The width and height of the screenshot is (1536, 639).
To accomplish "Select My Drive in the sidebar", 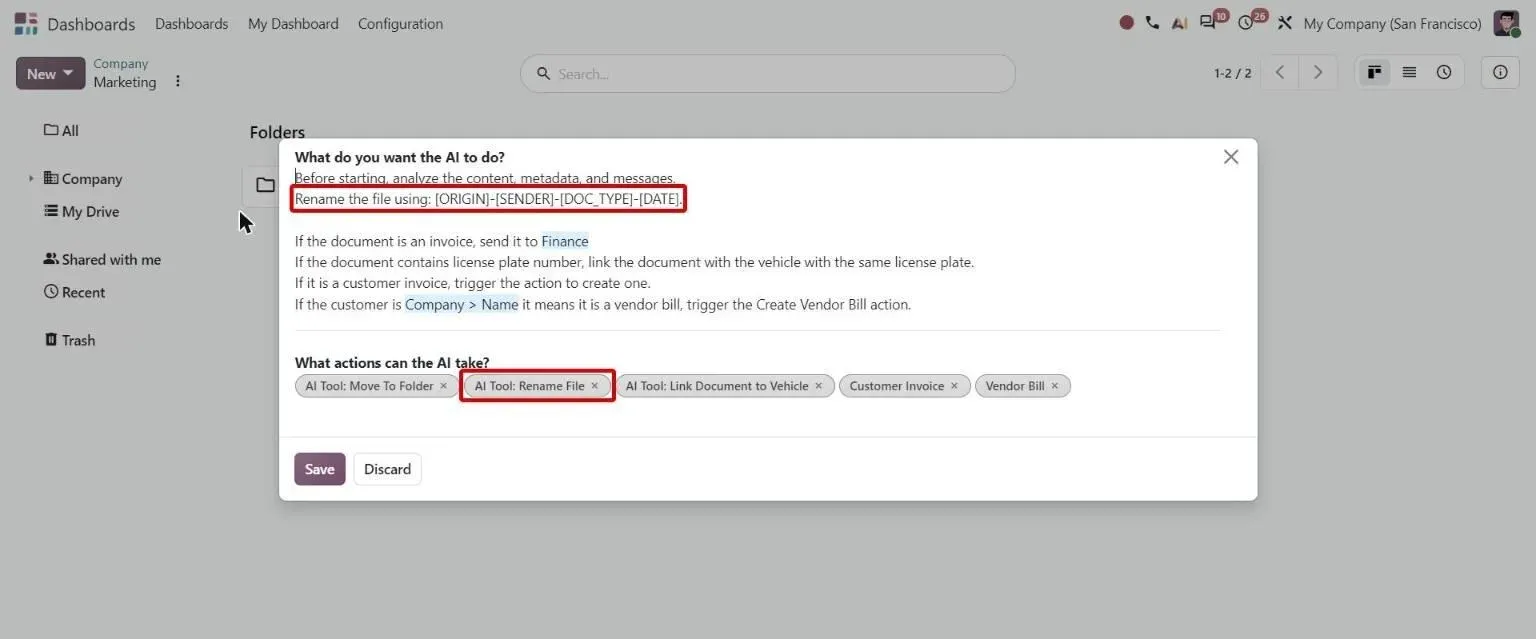I will tap(82, 211).
